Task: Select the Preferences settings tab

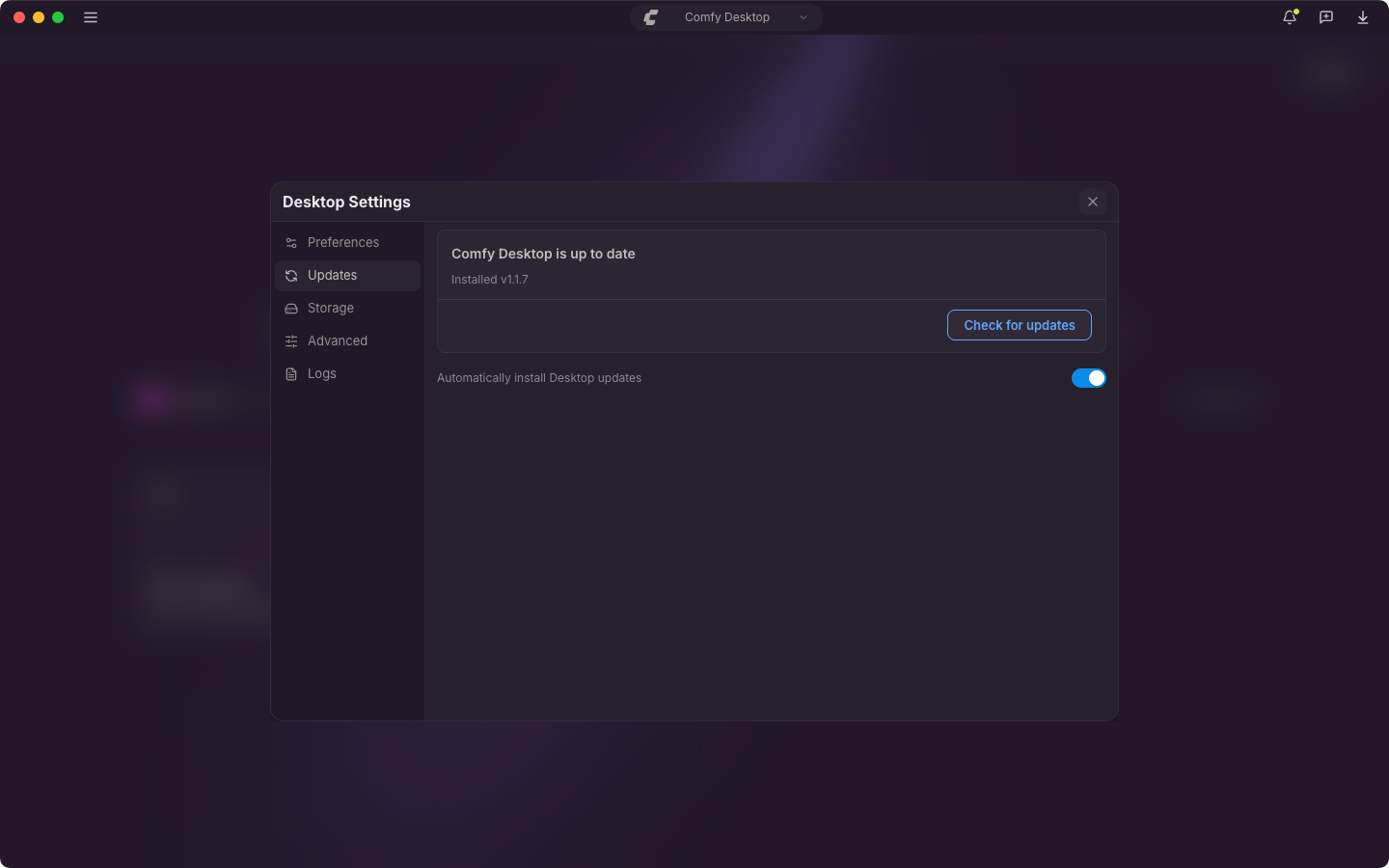Action: click(347, 242)
